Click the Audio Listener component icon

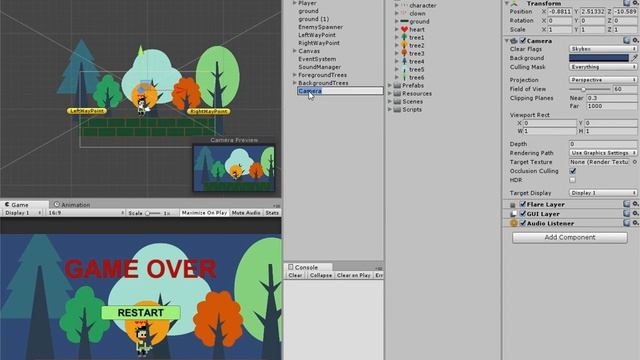click(x=514, y=223)
